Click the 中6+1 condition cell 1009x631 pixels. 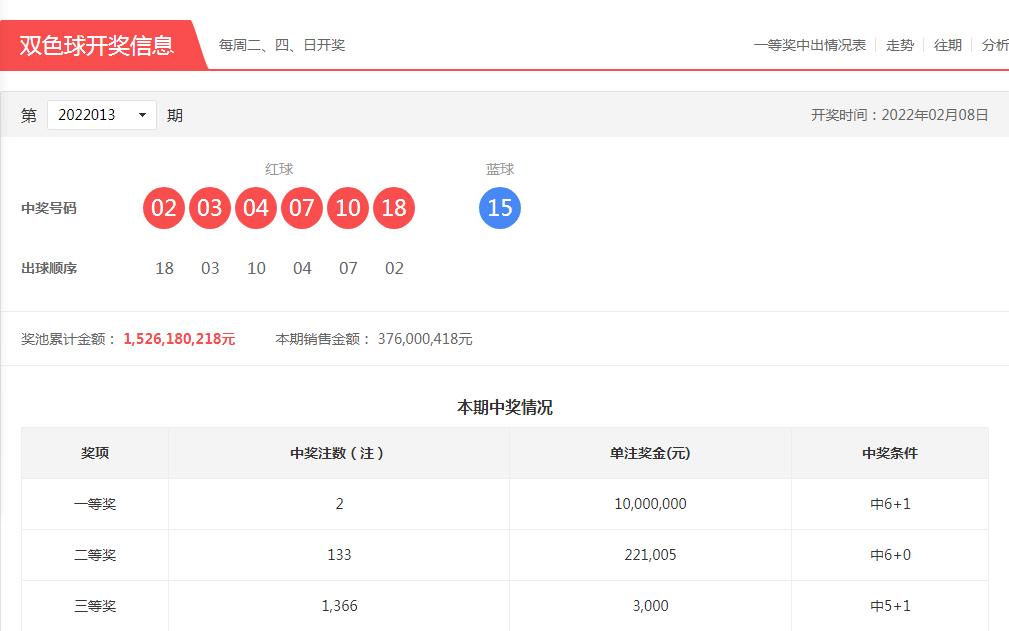[x=890, y=504]
